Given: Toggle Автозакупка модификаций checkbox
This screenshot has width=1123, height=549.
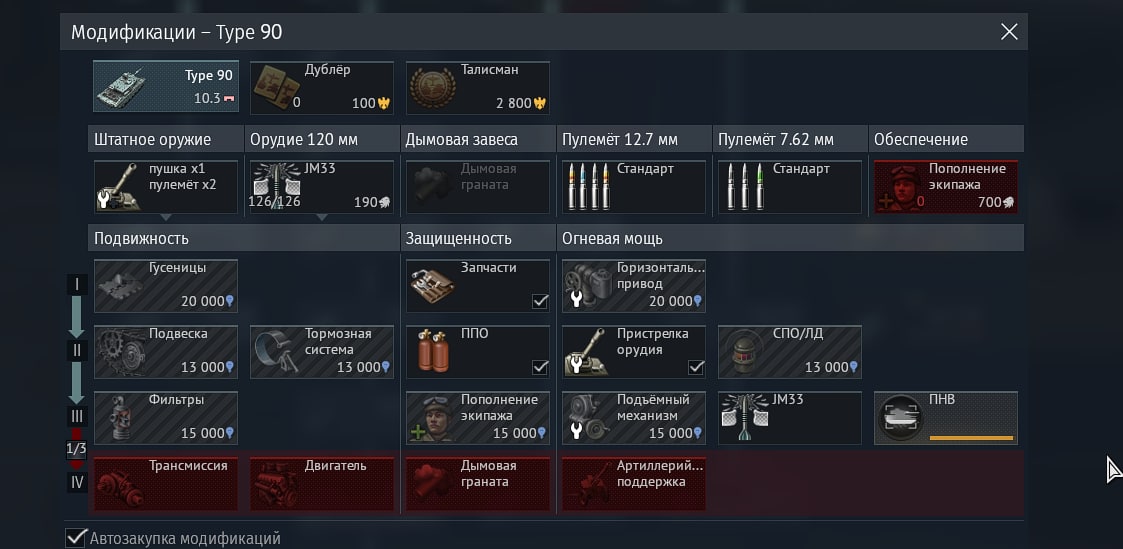Looking at the screenshot, I should [74, 538].
